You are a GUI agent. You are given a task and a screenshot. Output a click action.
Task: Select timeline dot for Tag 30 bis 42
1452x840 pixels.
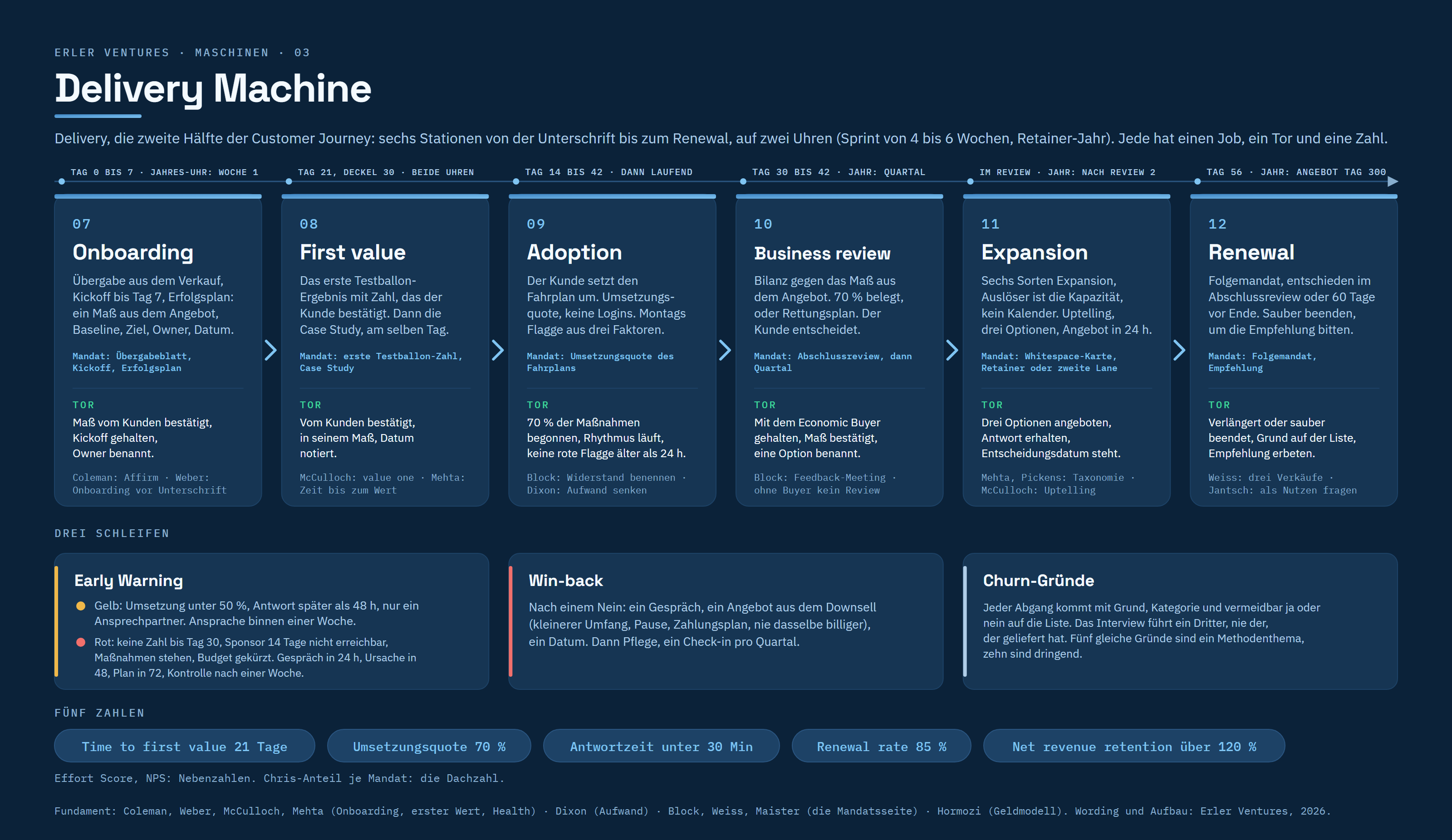(x=743, y=181)
